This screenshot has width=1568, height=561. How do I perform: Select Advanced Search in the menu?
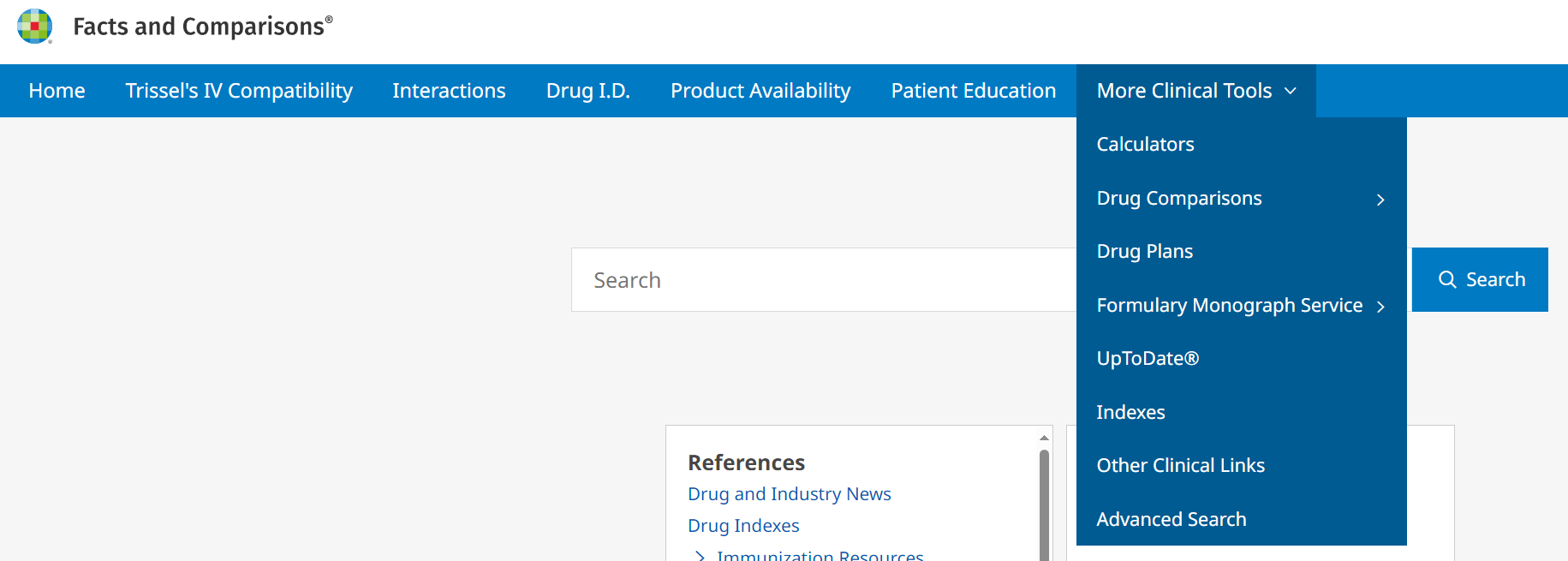point(1171,520)
